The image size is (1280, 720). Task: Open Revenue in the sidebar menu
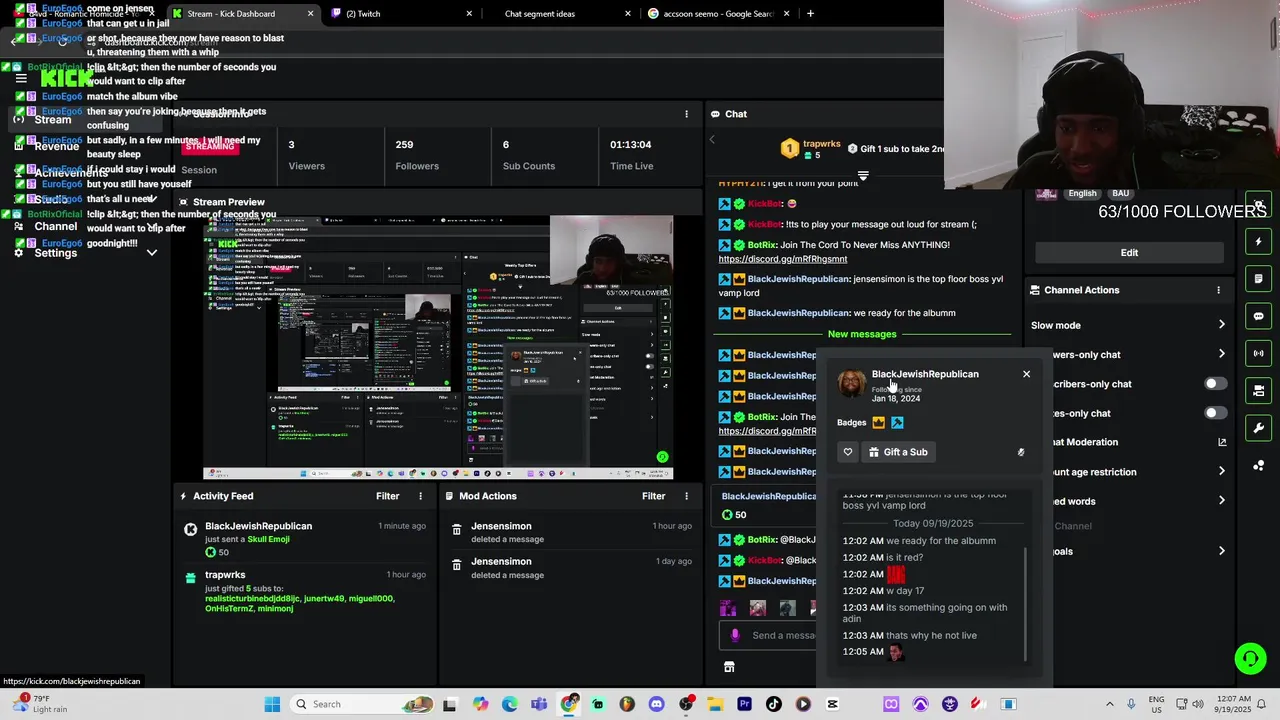click(x=57, y=146)
